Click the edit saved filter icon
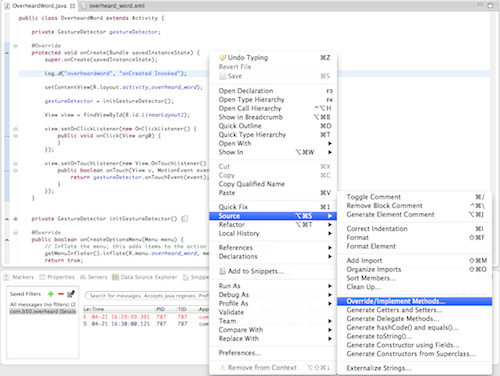 coord(71,294)
